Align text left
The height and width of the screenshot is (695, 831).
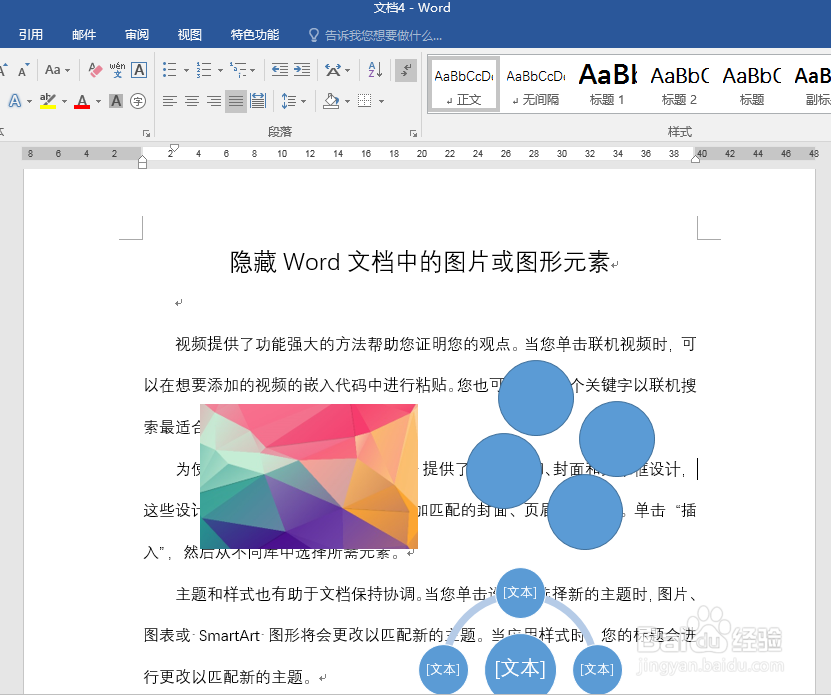[x=170, y=101]
